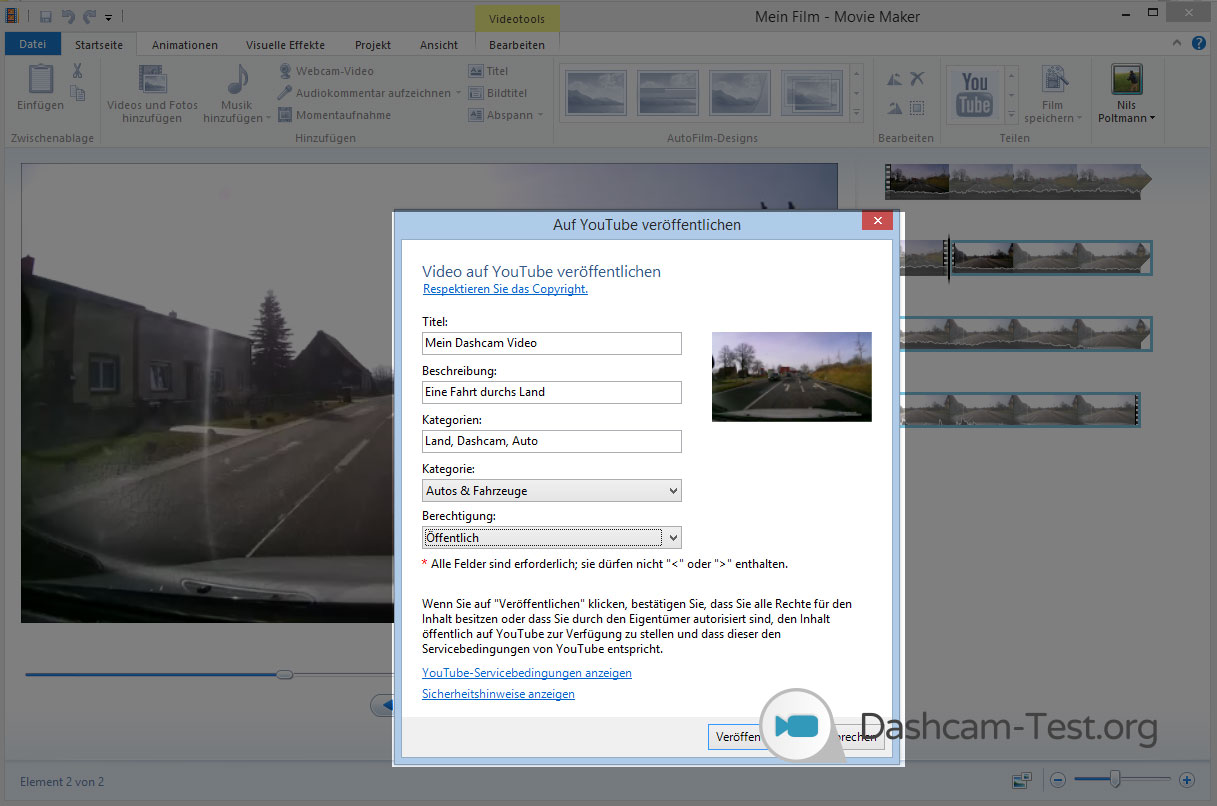Click thumbnail view icon in status bar

click(1021, 780)
